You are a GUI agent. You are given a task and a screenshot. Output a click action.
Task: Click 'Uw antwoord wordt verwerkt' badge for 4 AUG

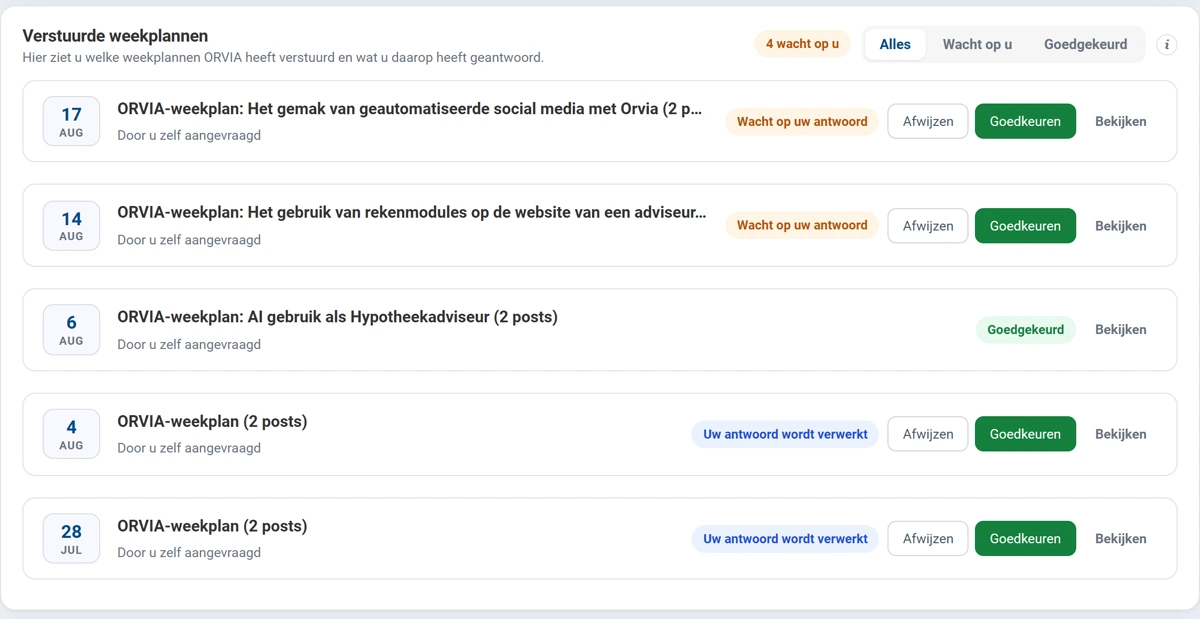tap(785, 434)
